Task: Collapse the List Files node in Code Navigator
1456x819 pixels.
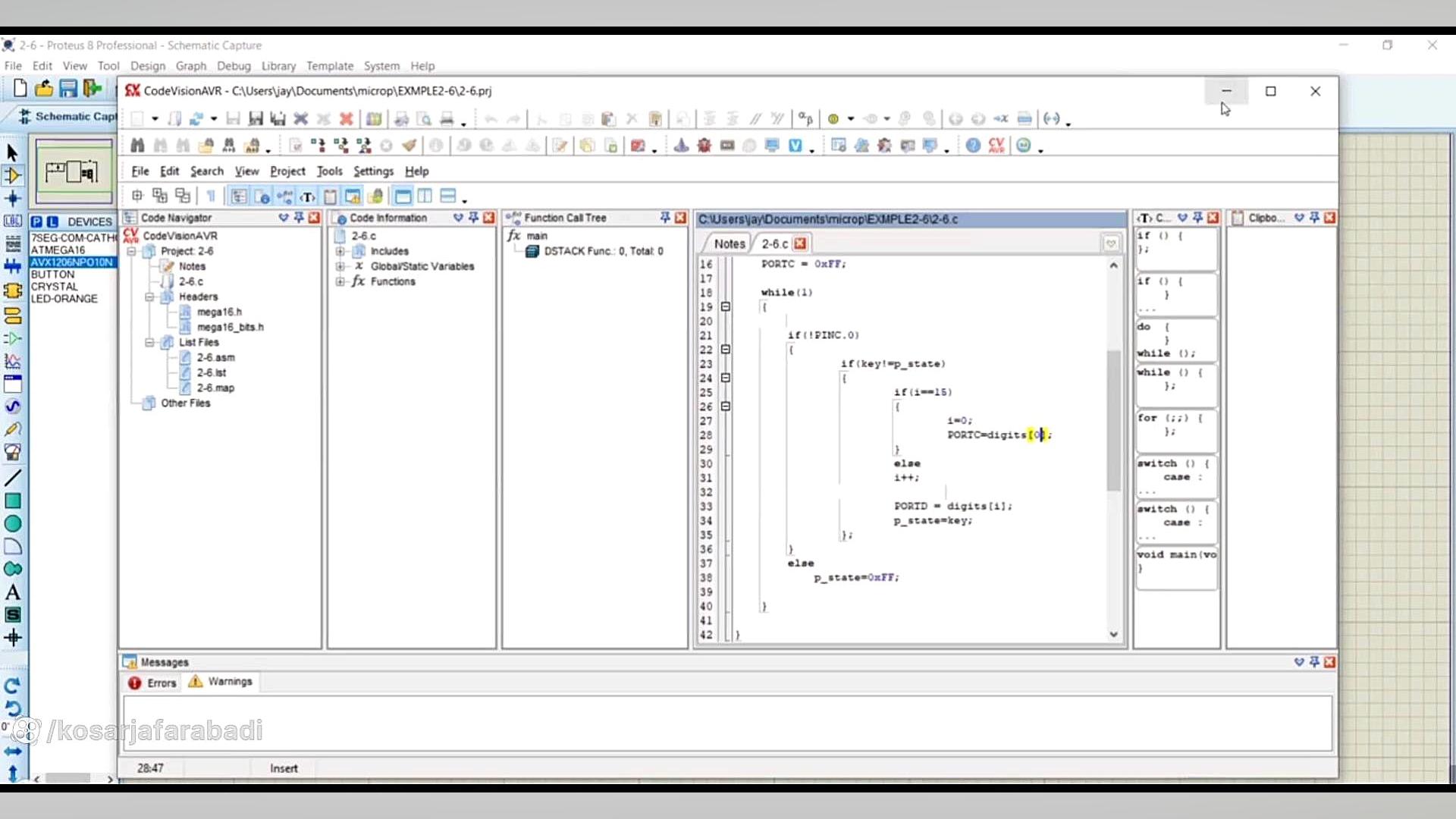Action: [x=149, y=343]
